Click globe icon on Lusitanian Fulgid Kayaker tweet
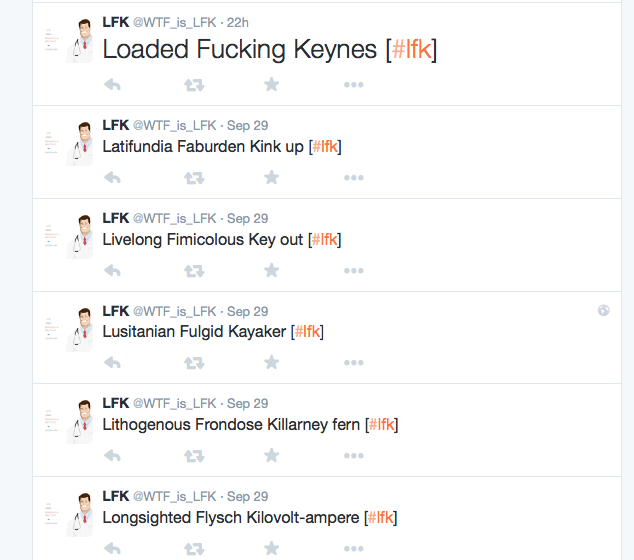 [604, 310]
